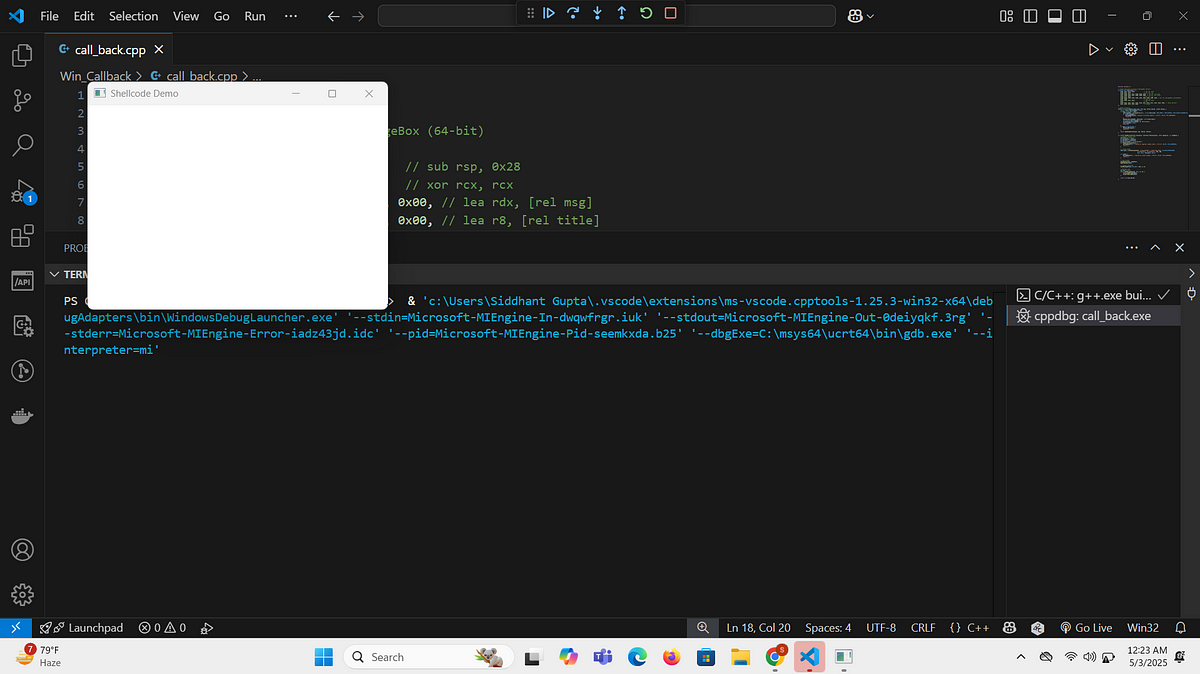This screenshot has height=674, width=1200.
Task: Collapse the TERMINAL section chevron
Action: (x=53, y=274)
